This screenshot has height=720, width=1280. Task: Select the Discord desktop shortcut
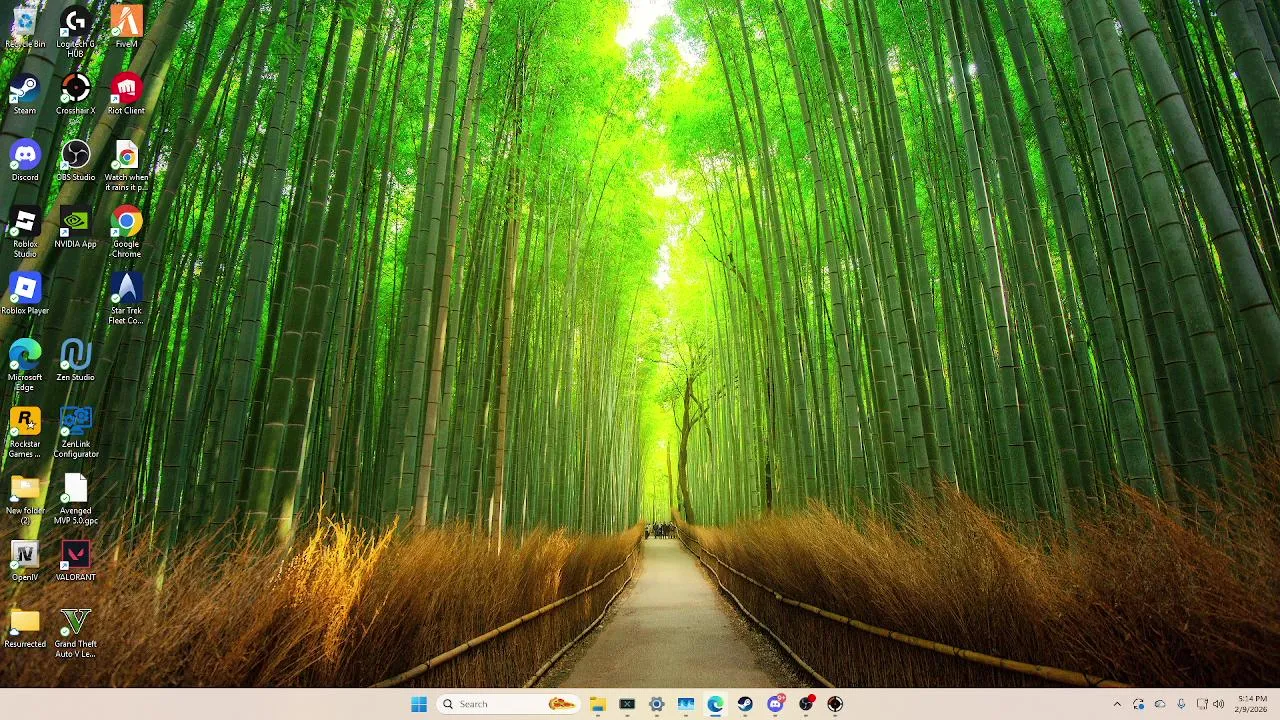click(x=25, y=161)
